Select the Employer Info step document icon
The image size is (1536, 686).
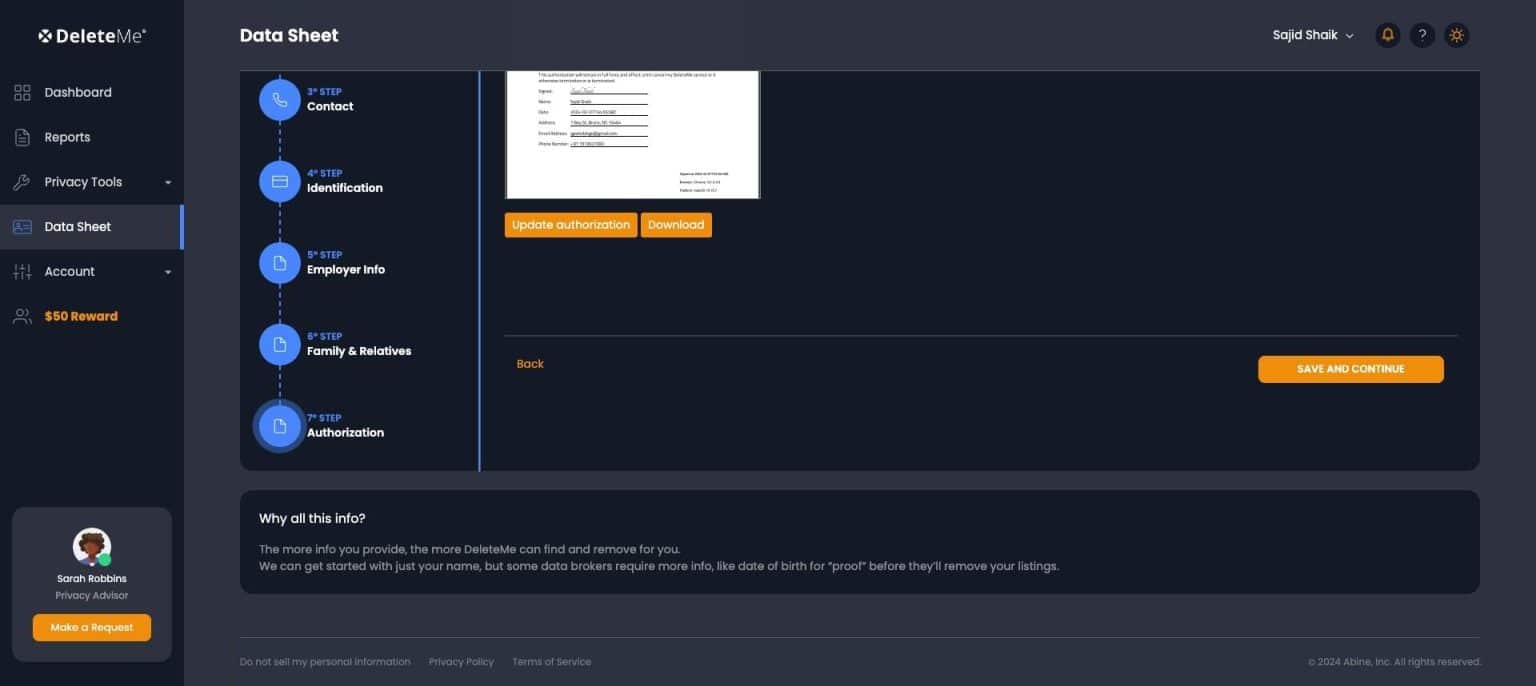pos(280,262)
